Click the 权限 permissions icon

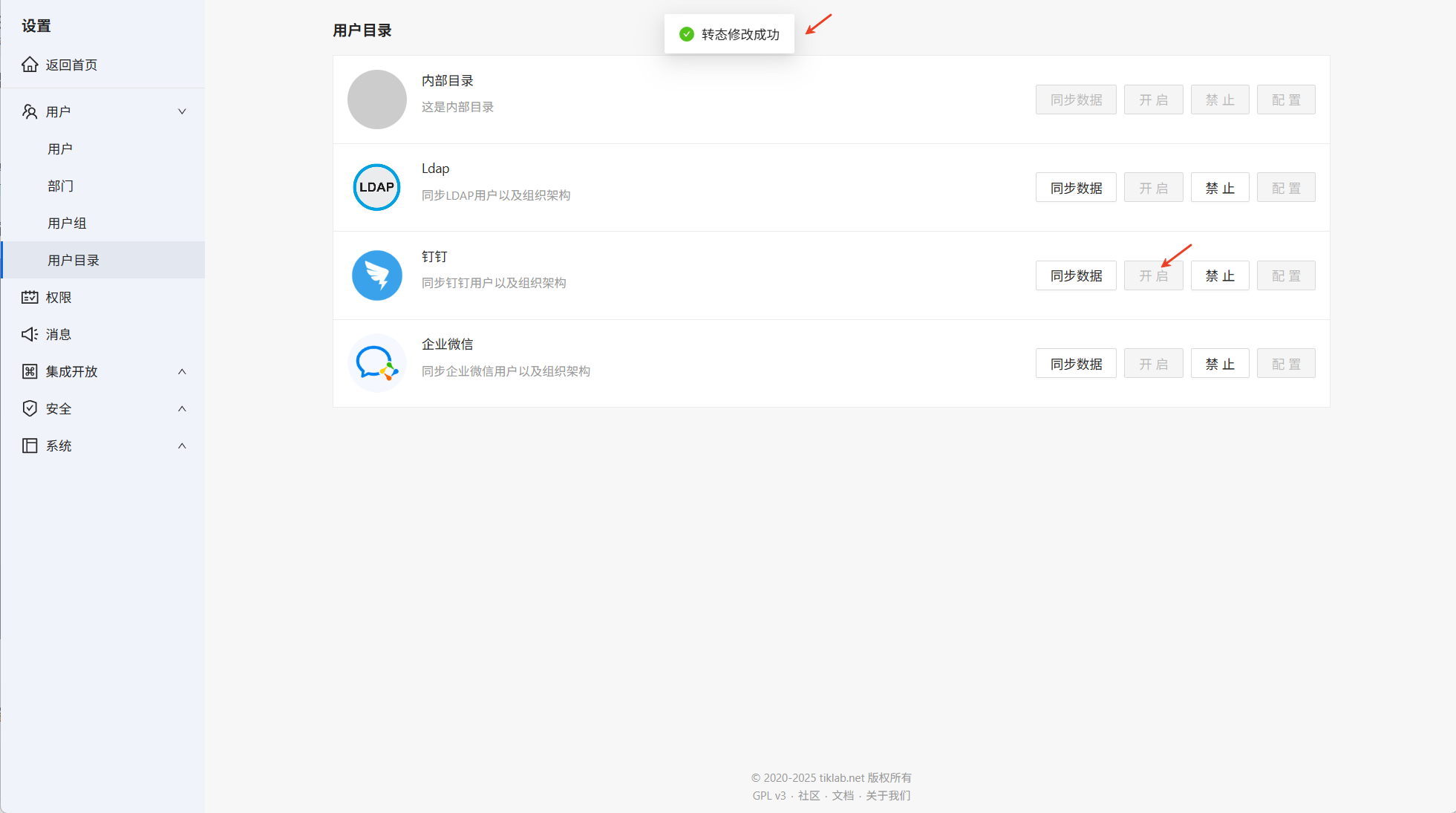pyautogui.click(x=30, y=297)
